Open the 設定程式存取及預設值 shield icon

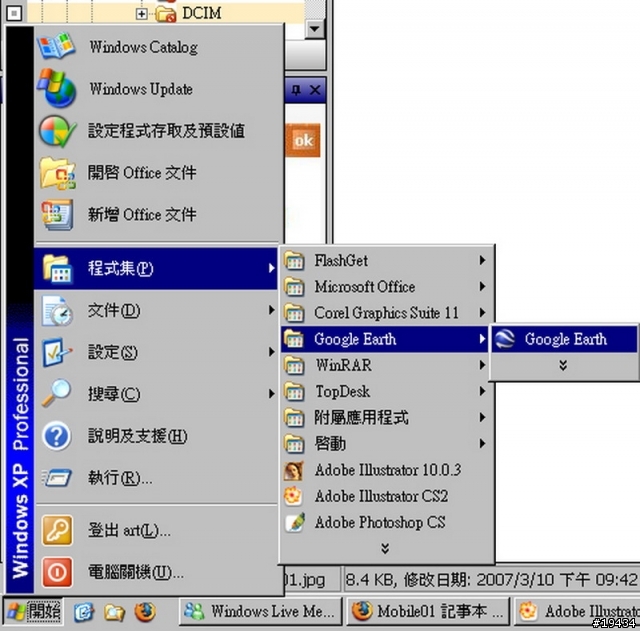57,131
